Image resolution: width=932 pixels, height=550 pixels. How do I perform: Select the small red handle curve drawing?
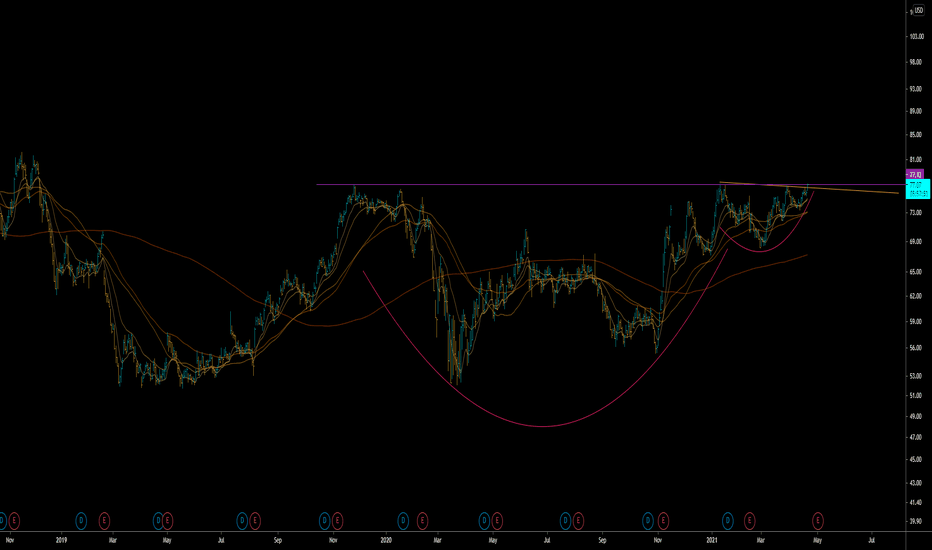(761, 252)
